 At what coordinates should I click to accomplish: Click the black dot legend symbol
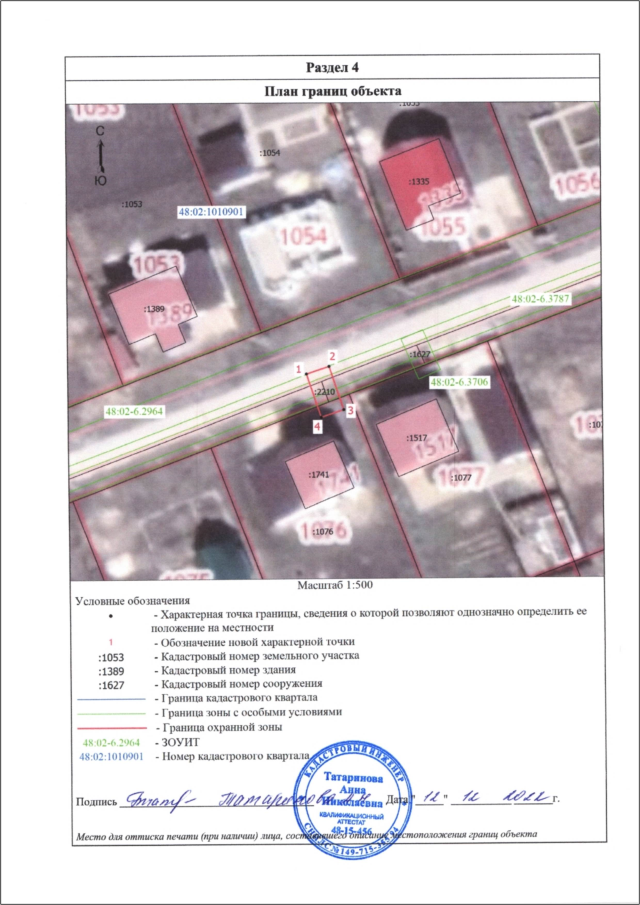coord(111,616)
